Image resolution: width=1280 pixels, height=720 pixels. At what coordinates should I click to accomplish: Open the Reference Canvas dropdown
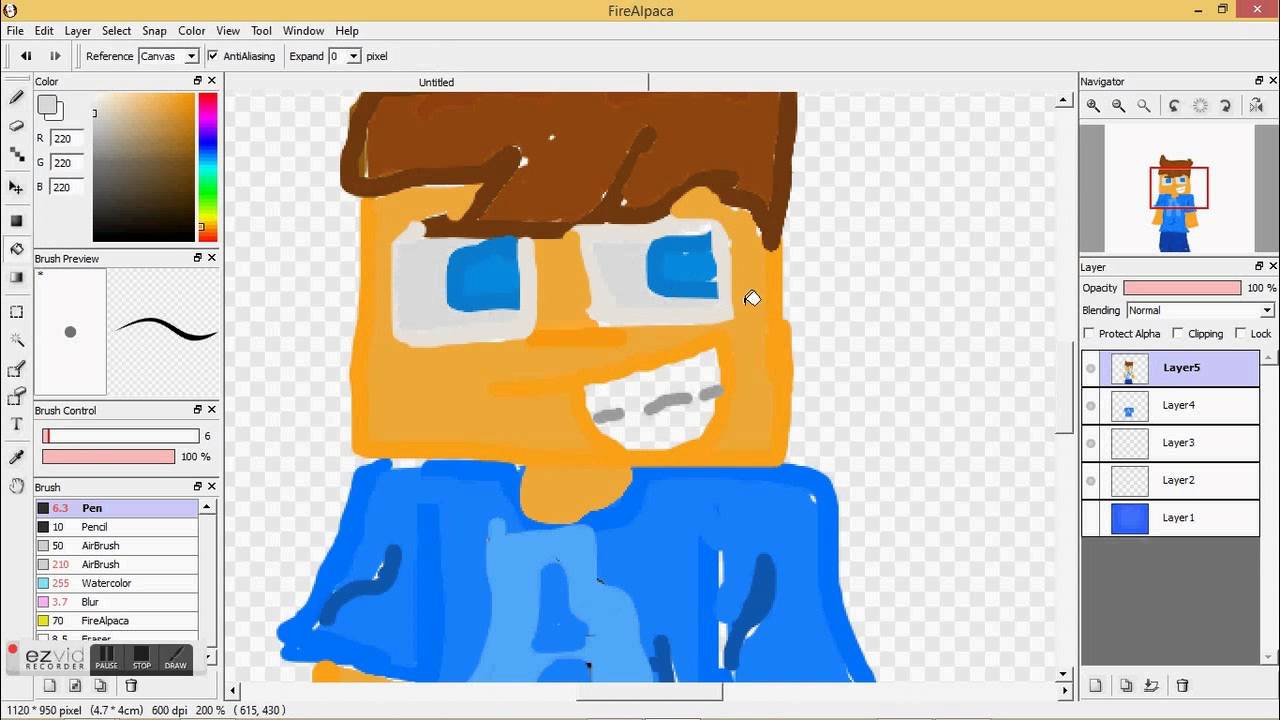click(168, 56)
